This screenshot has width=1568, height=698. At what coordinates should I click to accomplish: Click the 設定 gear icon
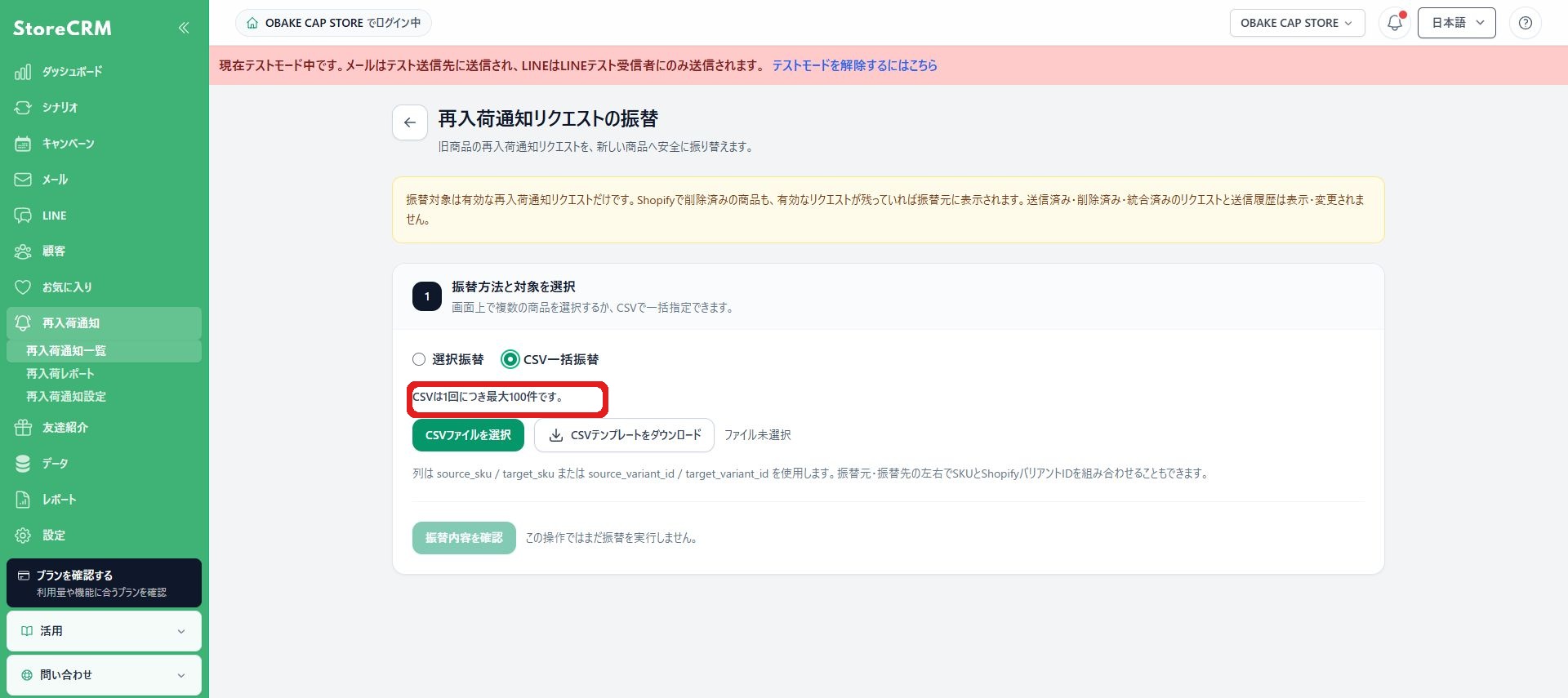[23, 536]
